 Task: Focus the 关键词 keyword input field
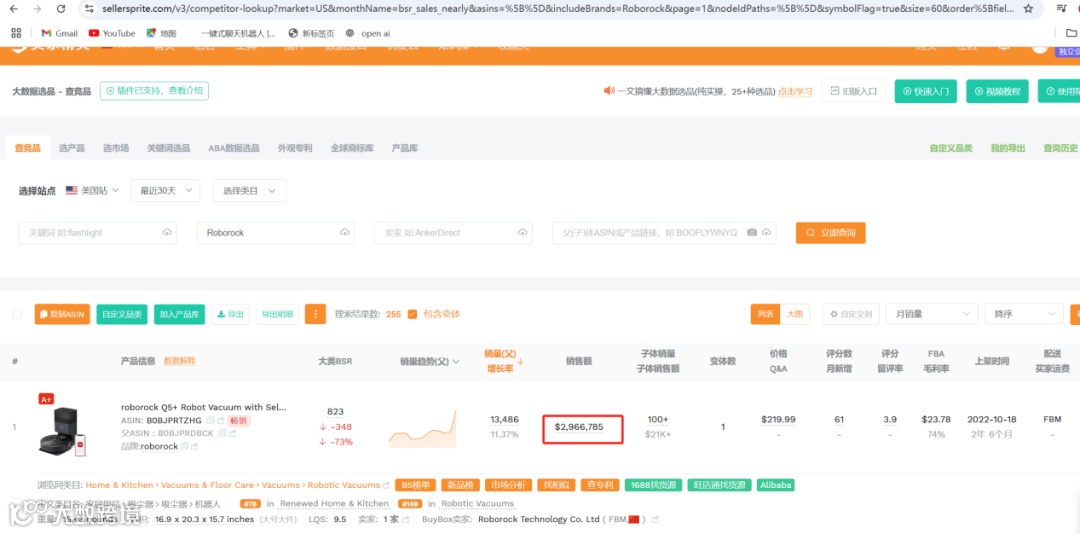98,233
